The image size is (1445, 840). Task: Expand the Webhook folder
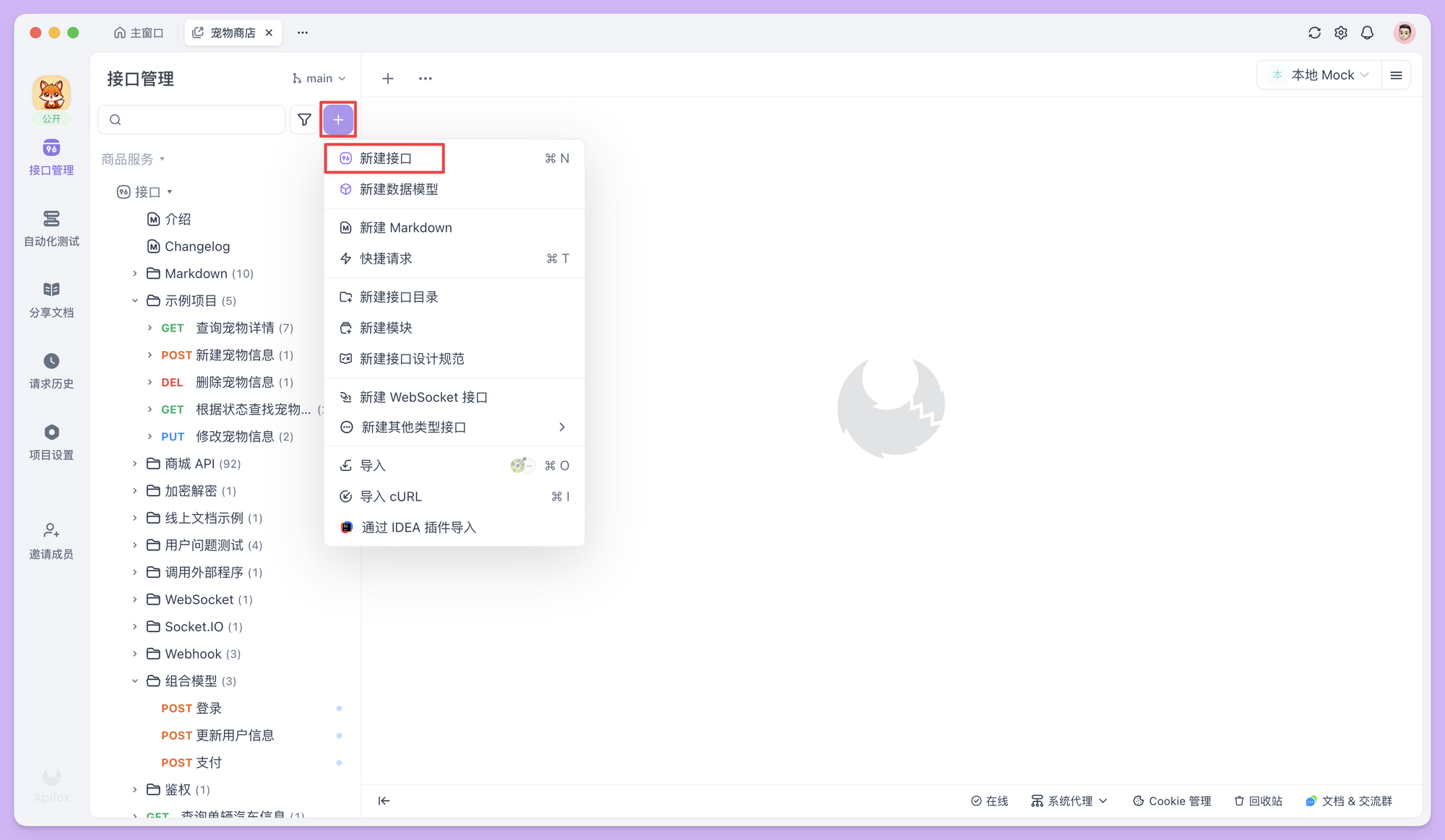pyautogui.click(x=134, y=654)
